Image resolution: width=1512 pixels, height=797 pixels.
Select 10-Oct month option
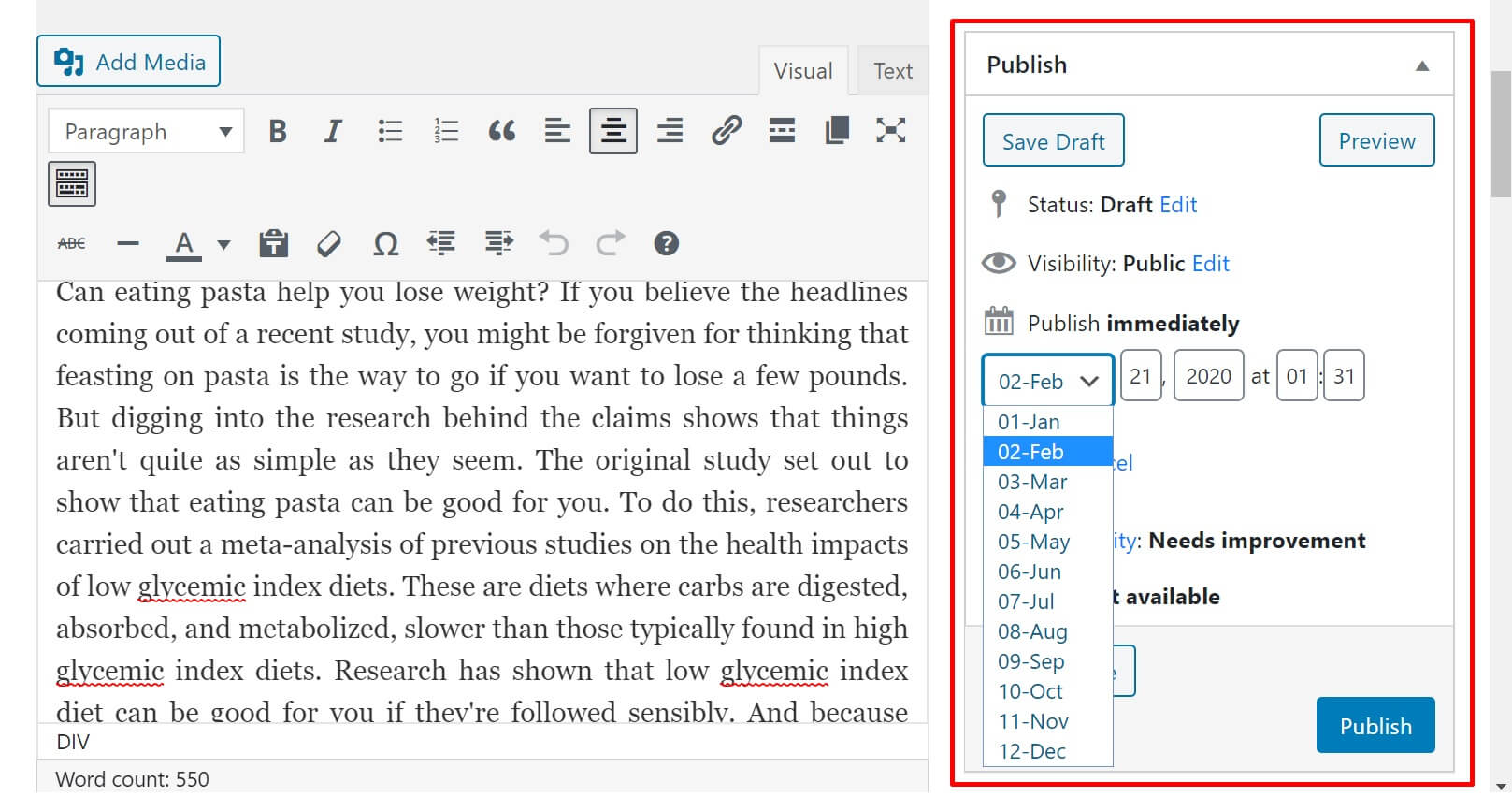click(1047, 691)
